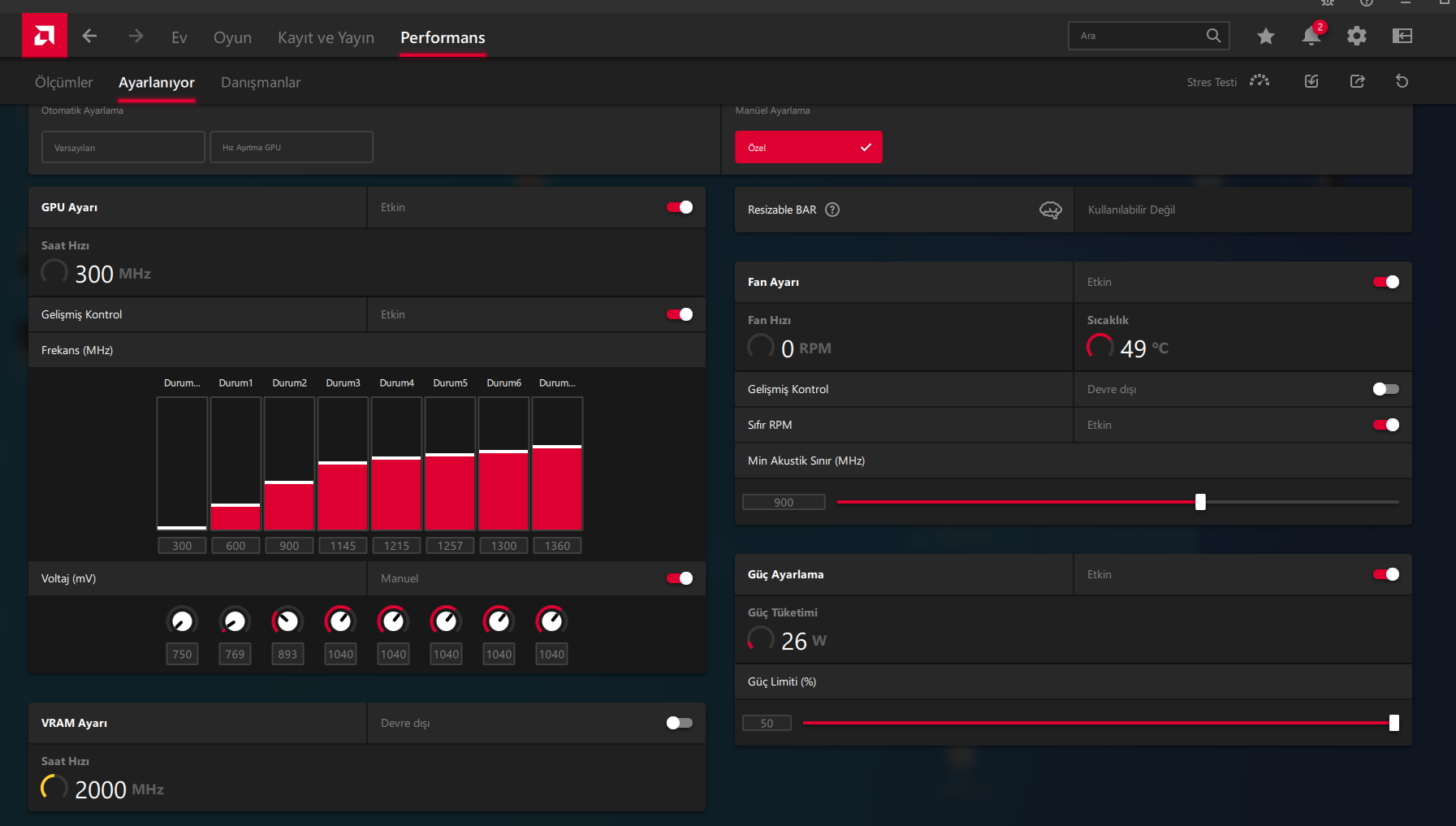Open notifications bell icon
This screenshot has height=826, width=1456.
click(1311, 36)
